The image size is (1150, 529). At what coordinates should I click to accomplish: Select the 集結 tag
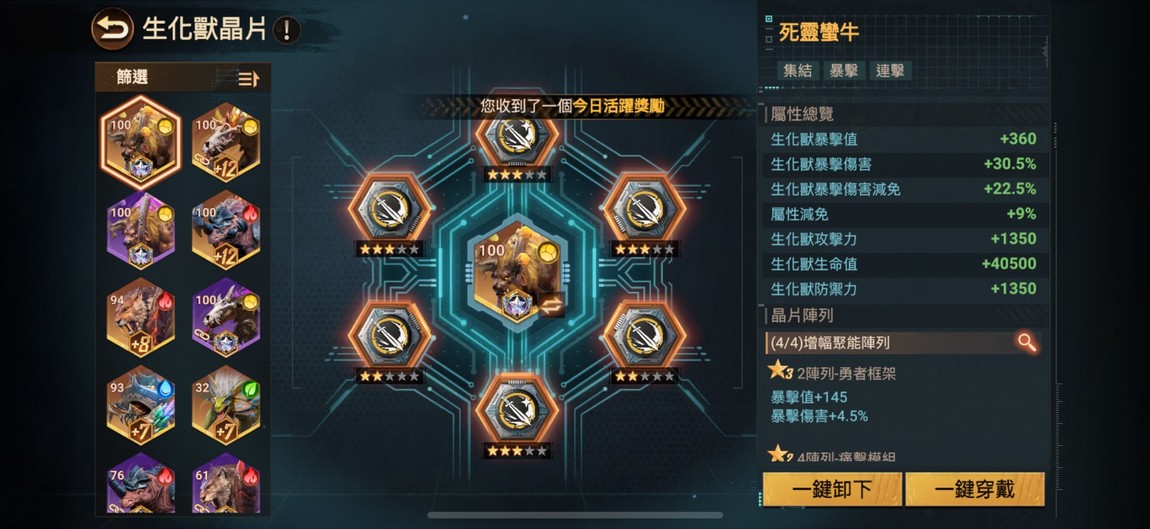tap(797, 70)
